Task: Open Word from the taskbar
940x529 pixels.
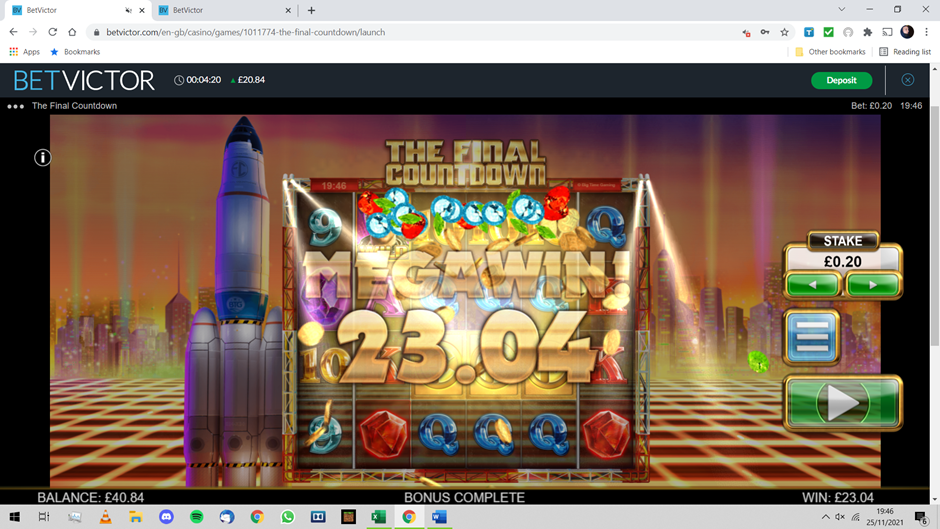Action: pyautogui.click(x=439, y=517)
